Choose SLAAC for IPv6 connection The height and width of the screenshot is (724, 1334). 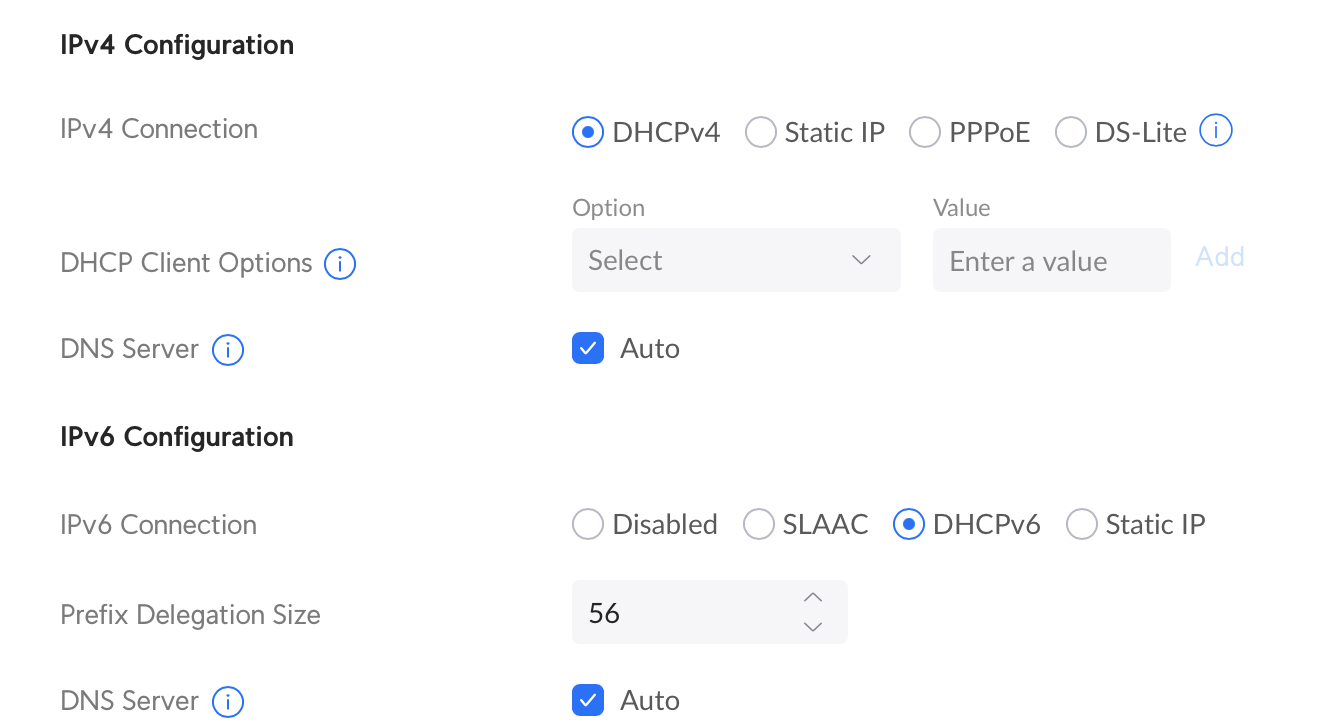click(759, 524)
